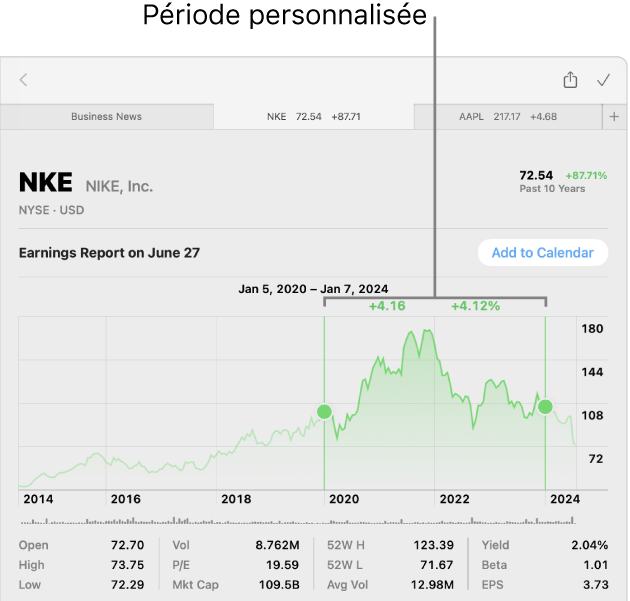The width and height of the screenshot is (630, 601).
Task: Select the right range handle near 2024
Action: tap(545, 407)
